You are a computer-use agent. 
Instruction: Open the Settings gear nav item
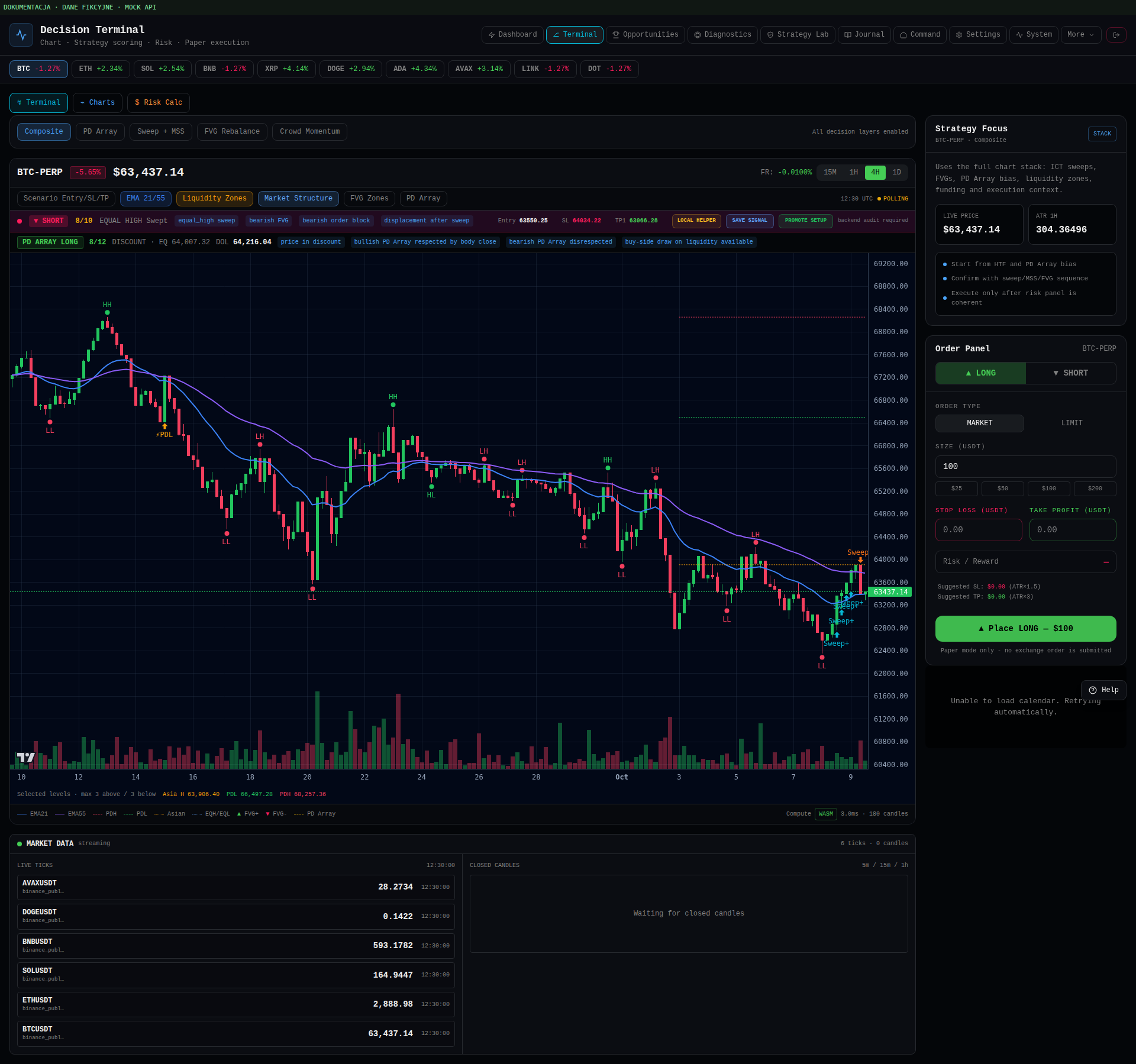click(x=978, y=35)
